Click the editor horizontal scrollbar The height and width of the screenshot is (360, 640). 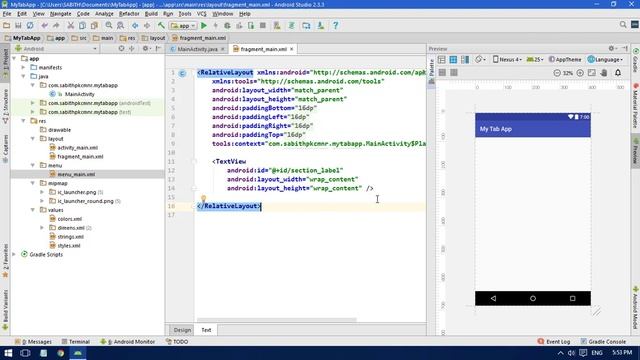(x=277, y=320)
